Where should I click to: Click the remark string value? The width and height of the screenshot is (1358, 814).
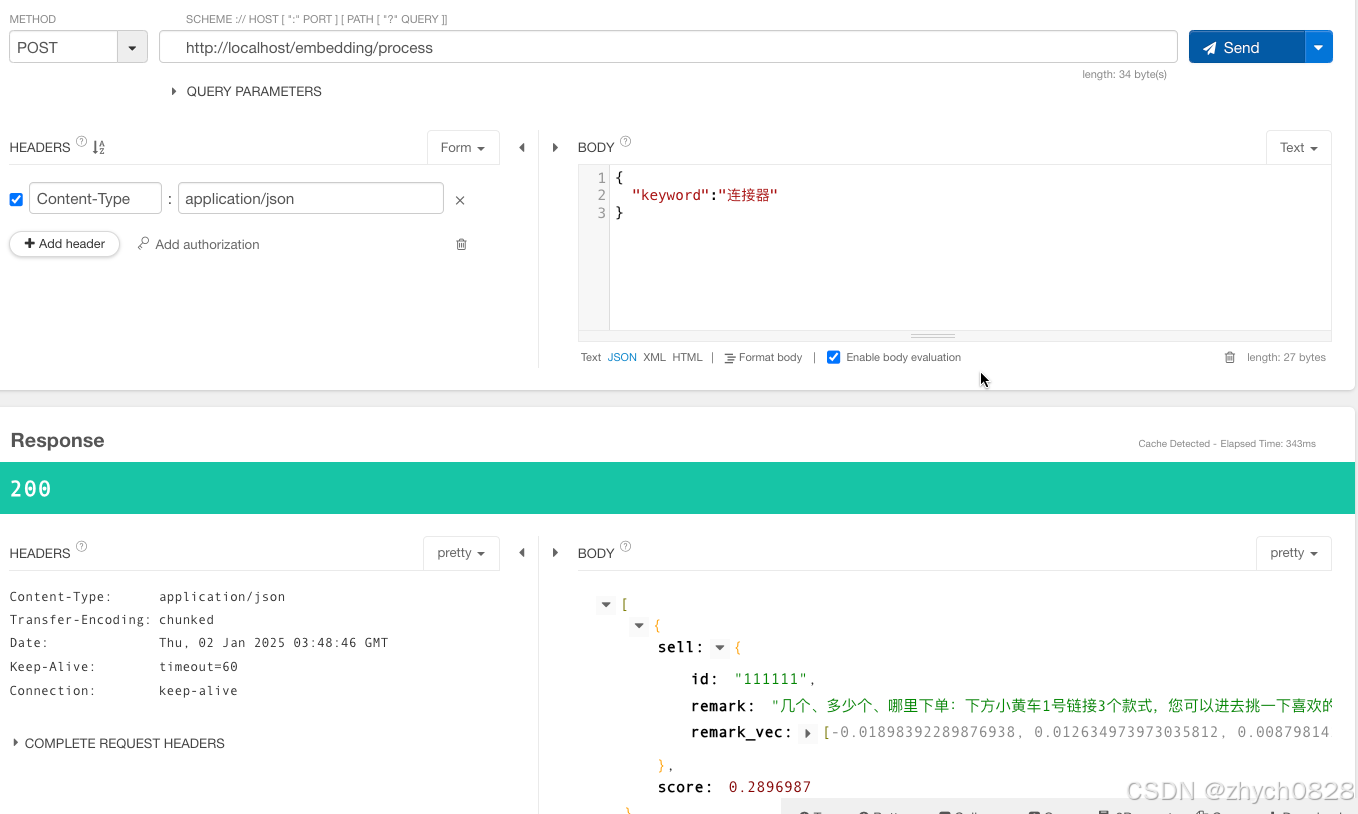tap(1051, 706)
